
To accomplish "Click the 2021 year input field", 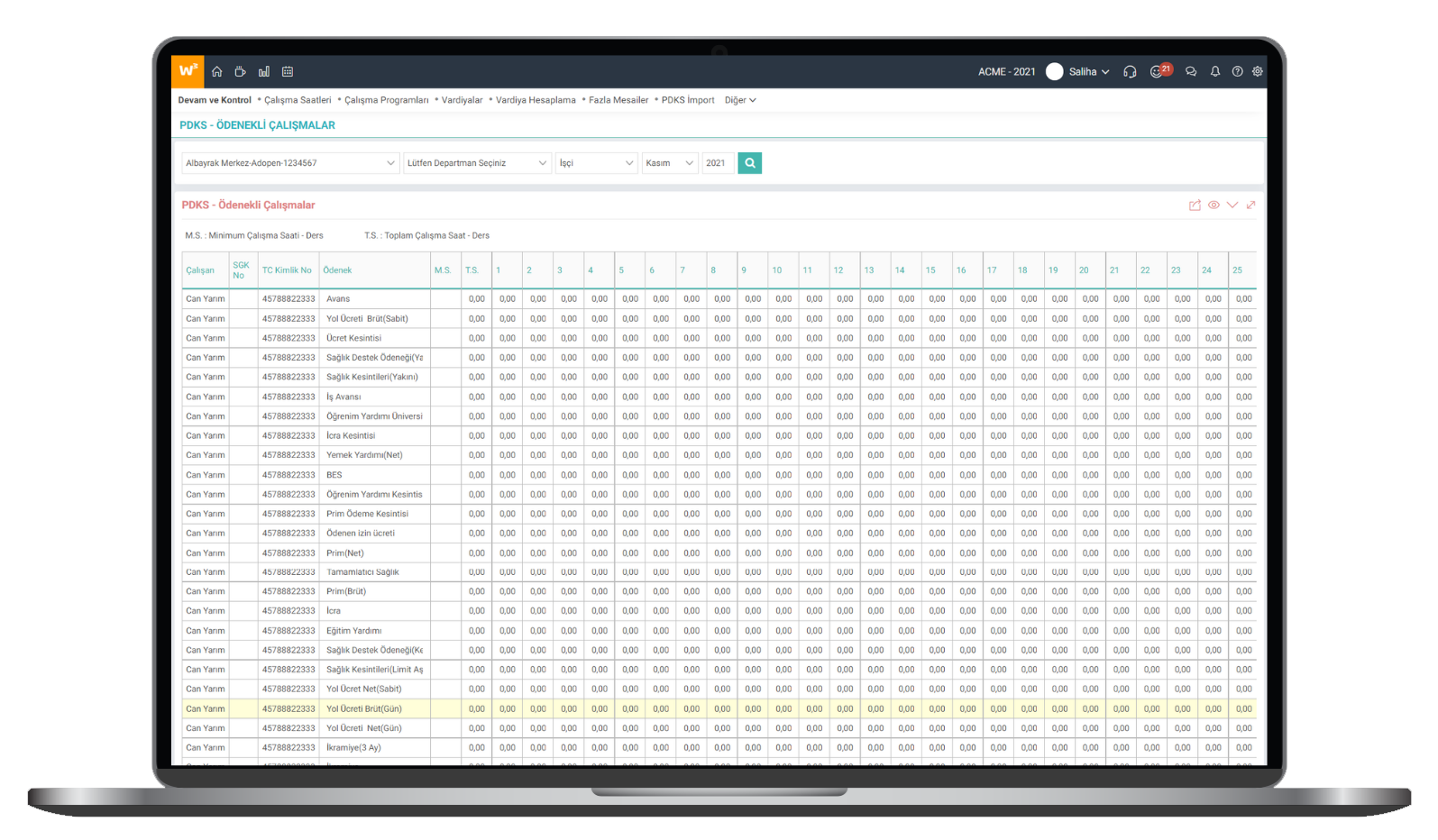I will [718, 163].
